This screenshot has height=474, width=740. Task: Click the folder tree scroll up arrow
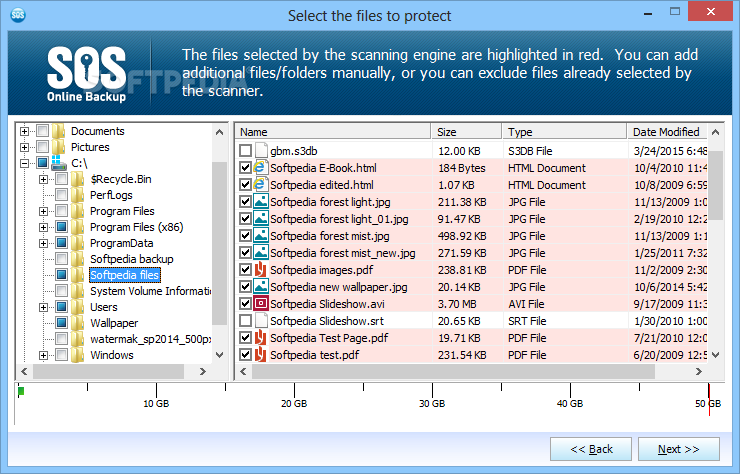click(219, 132)
